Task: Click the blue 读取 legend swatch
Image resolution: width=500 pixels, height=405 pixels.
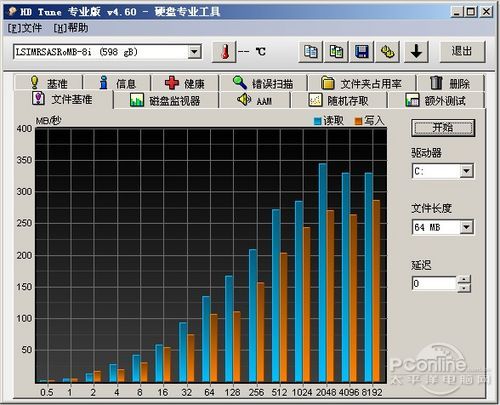Action: coord(318,121)
